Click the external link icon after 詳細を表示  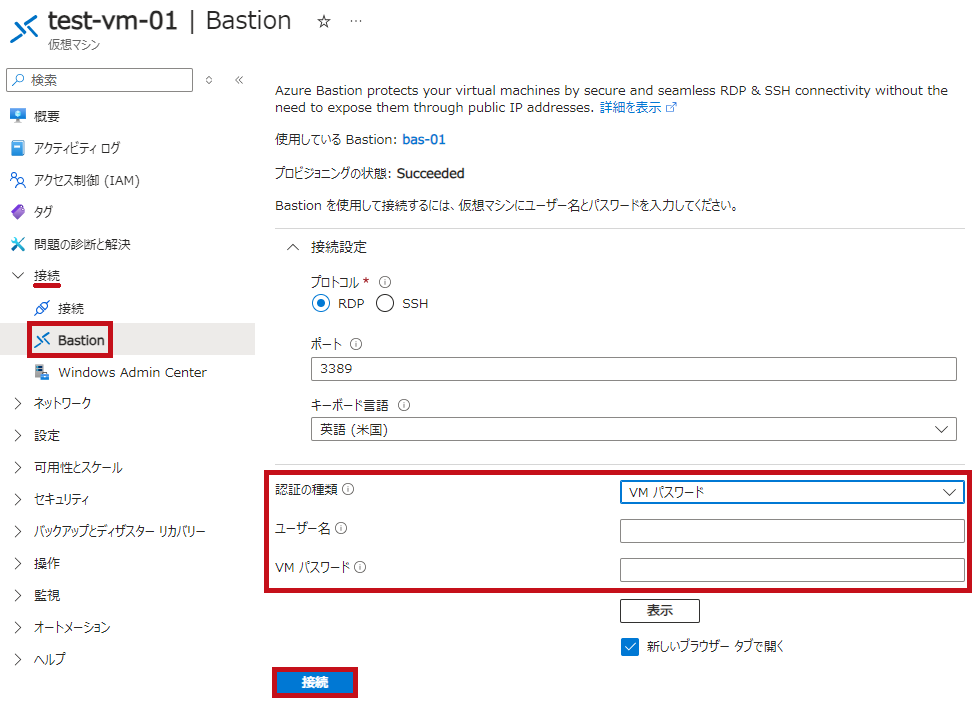[x=671, y=107]
